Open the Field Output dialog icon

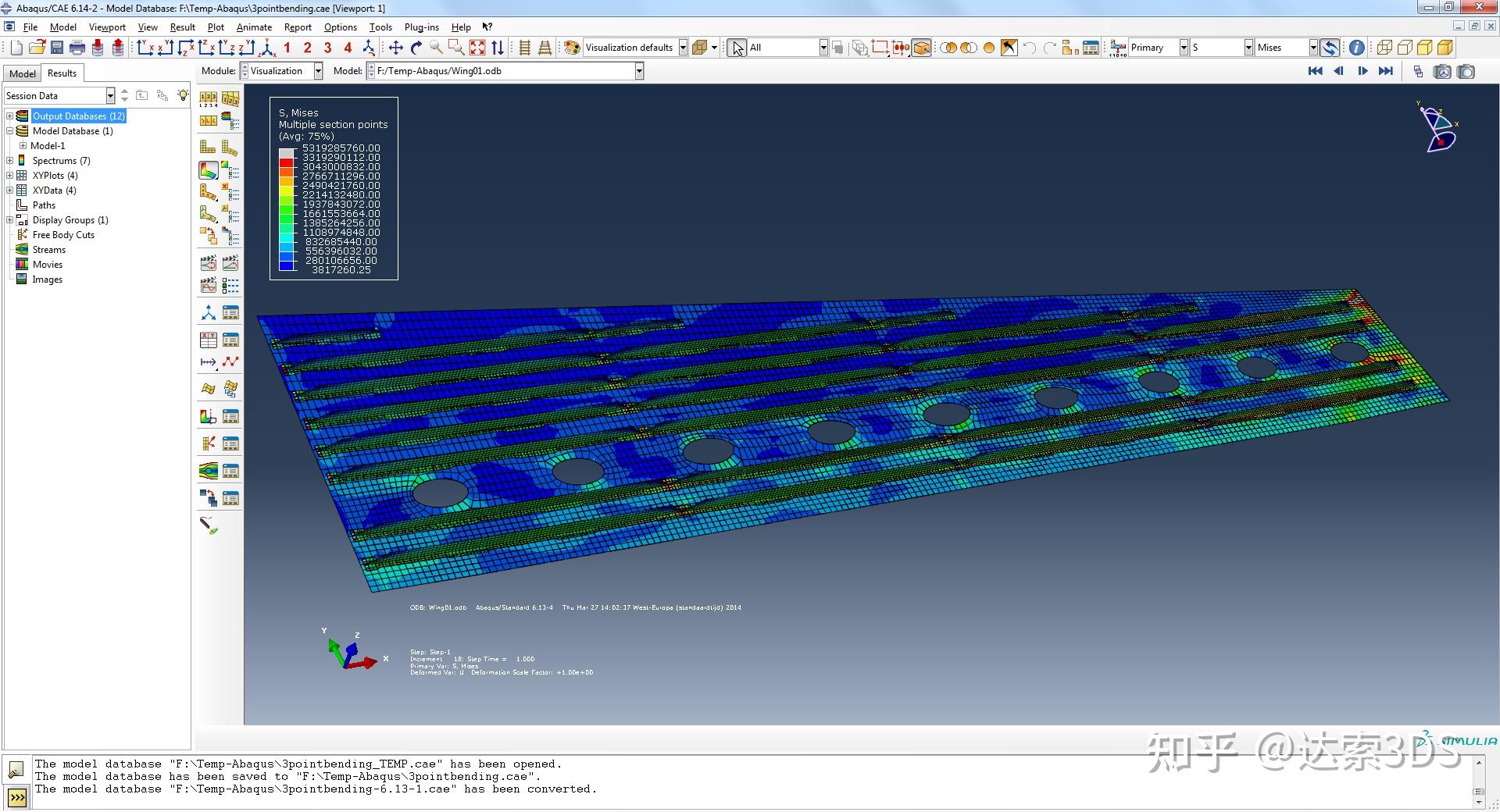pyautogui.click(x=1119, y=47)
